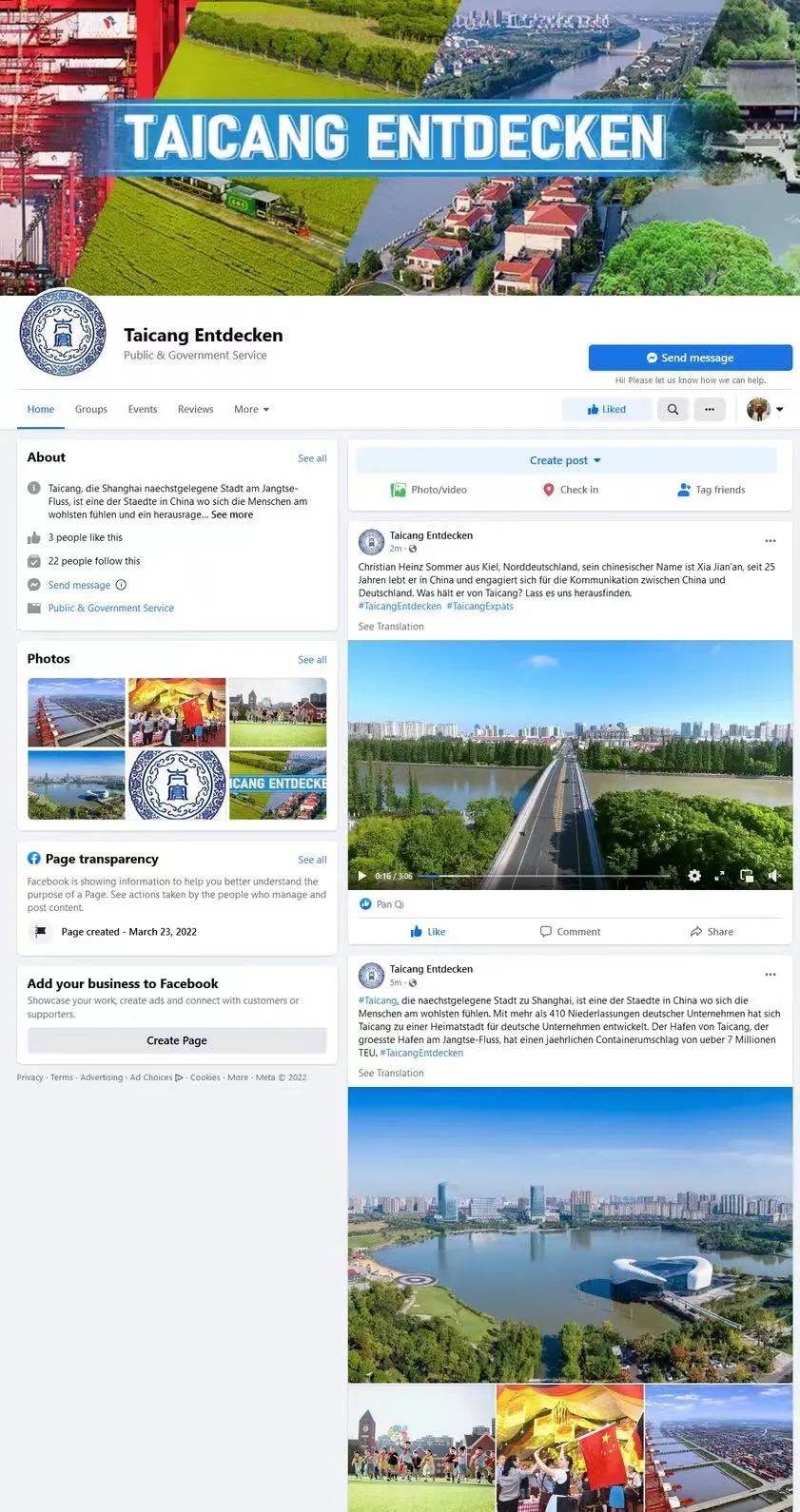This screenshot has width=800, height=1512.
Task: Click the Tag friends icon
Action: click(684, 490)
